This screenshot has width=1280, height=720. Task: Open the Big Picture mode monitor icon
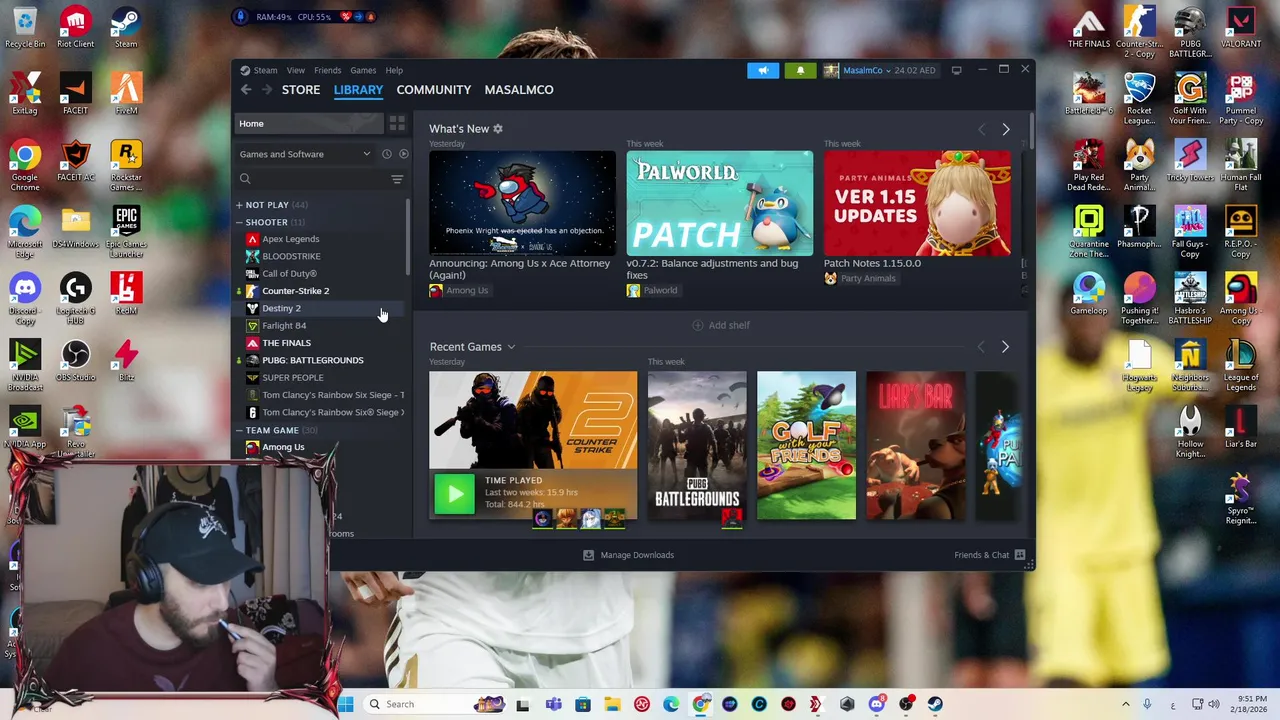point(956,70)
